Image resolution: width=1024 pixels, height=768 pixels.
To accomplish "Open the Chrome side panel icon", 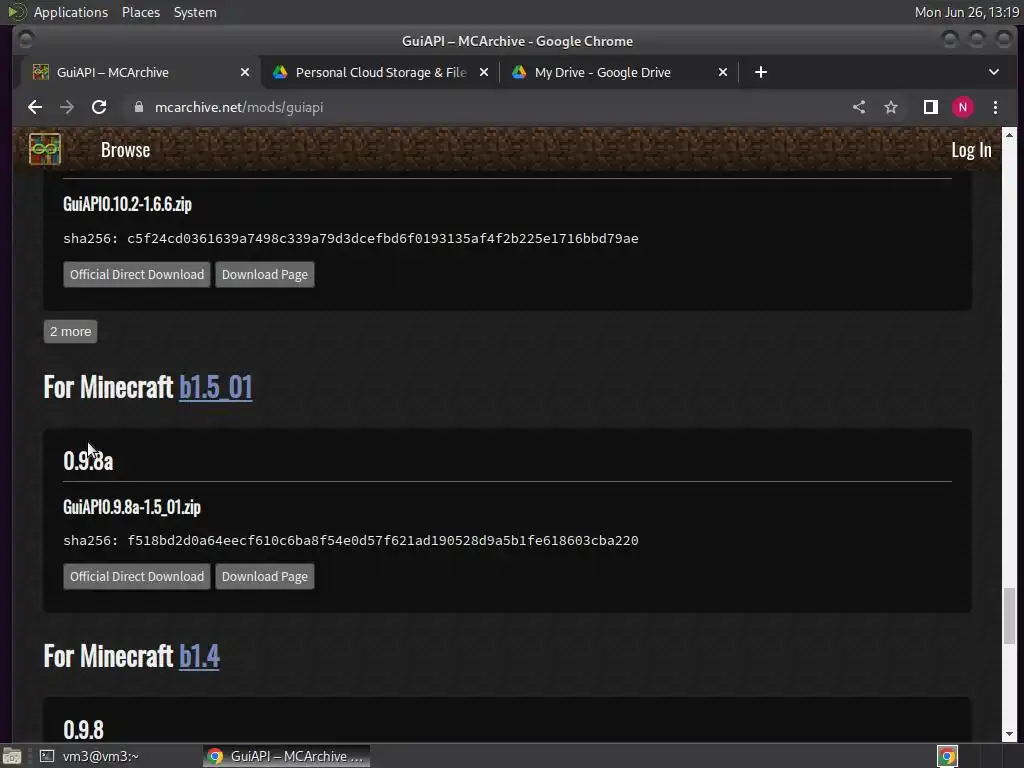I will (931, 107).
